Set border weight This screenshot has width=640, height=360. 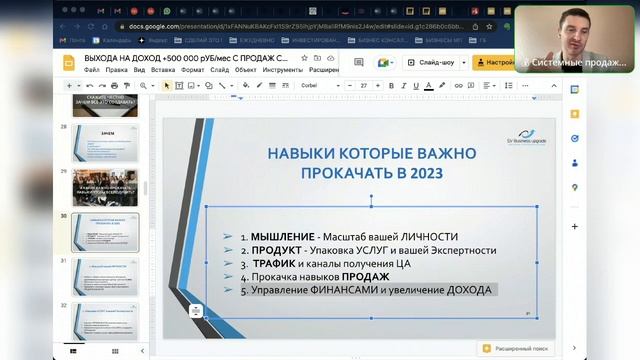tap(272, 85)
